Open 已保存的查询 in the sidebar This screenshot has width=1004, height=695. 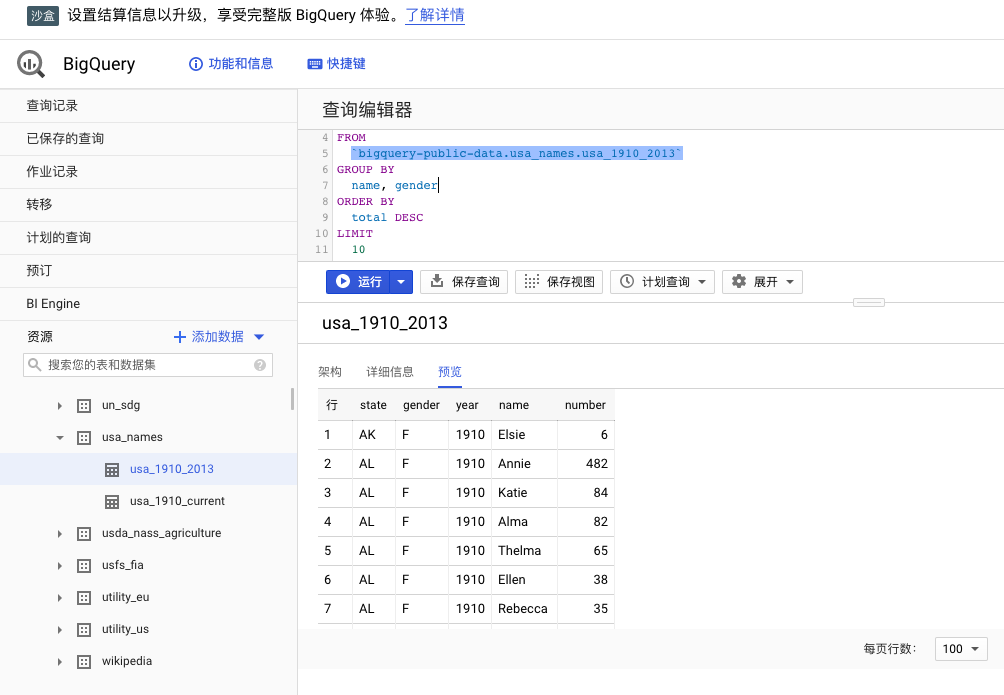pos(149,139)
